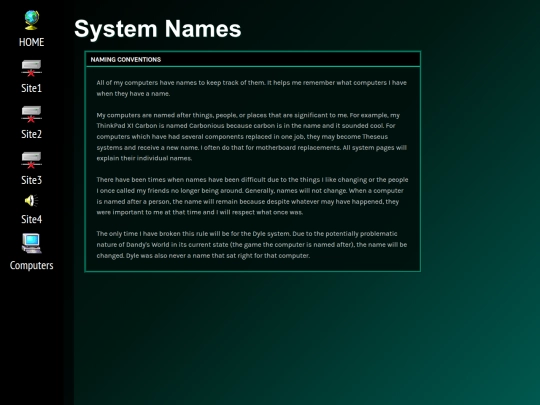Click the System Names page heading
The image size is (540, 405).
click(158, 29)
